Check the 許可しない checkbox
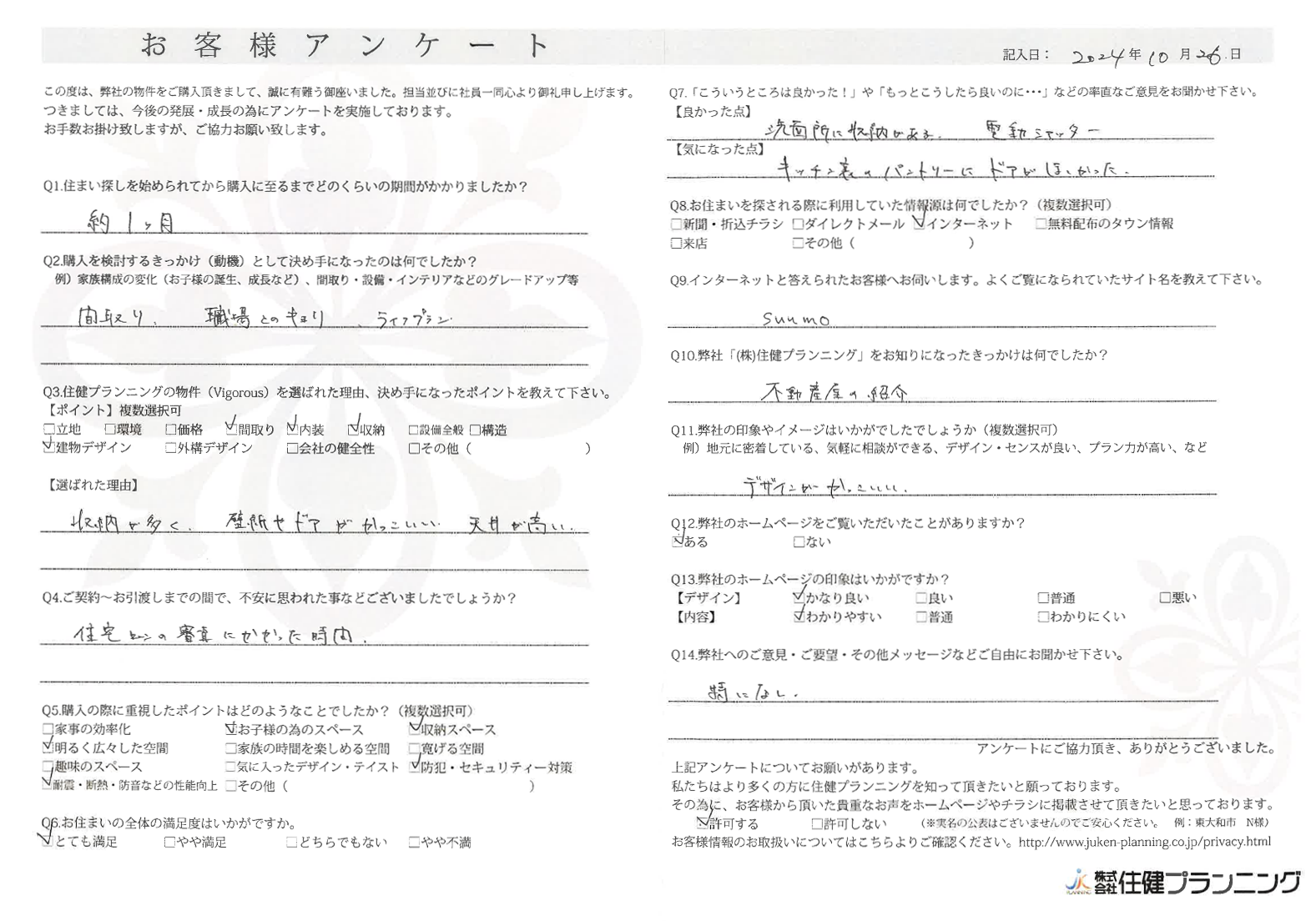 [x=817, y=824]
